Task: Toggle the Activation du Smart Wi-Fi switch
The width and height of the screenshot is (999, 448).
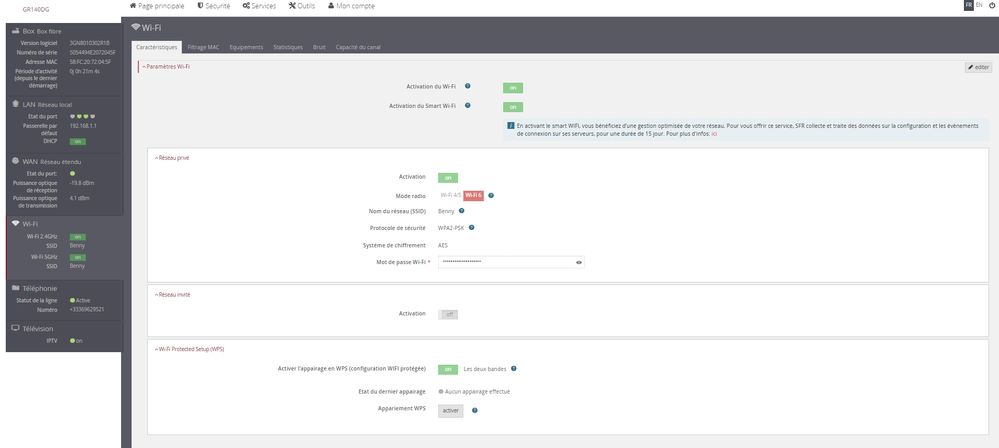Action: click(x=511, y=106)
